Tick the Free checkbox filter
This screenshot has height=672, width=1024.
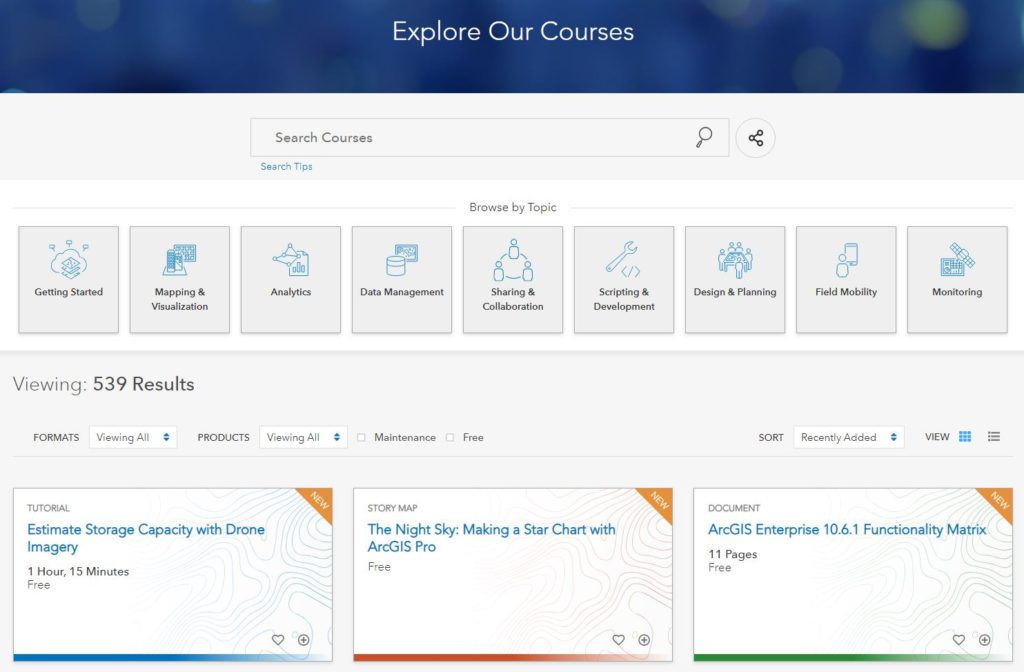pos(450,438)
